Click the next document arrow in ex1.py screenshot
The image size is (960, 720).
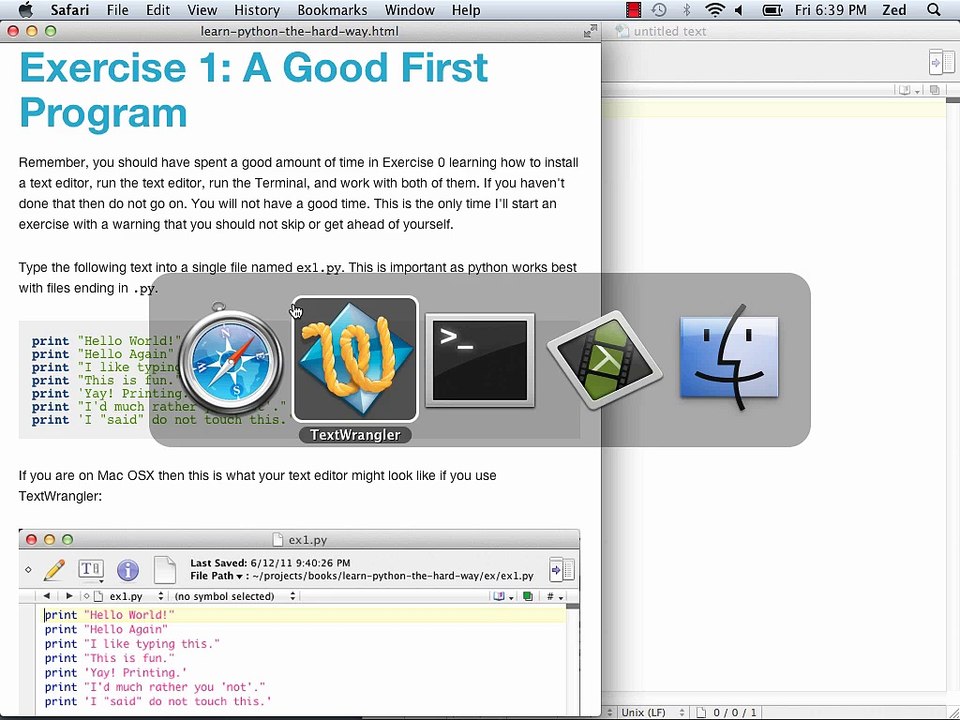[x=69, y=596]
